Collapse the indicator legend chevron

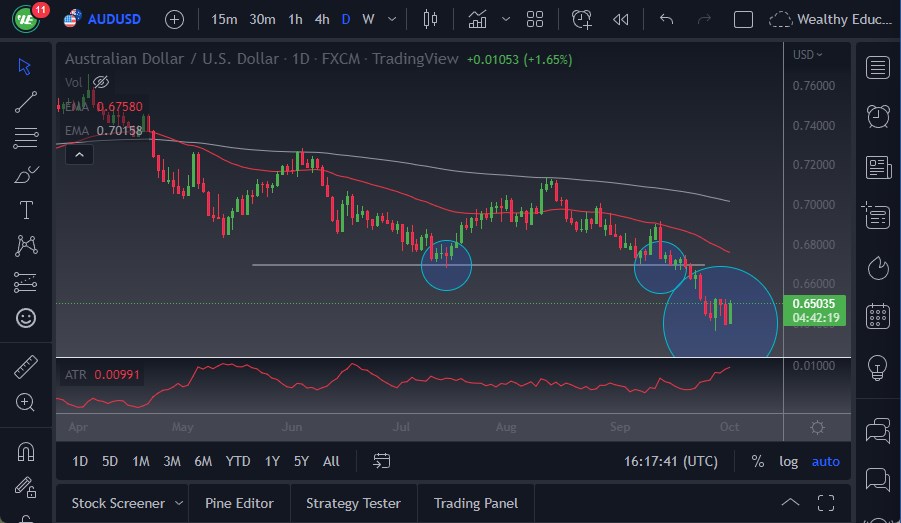pyautogui.click(x=79, y=154)
